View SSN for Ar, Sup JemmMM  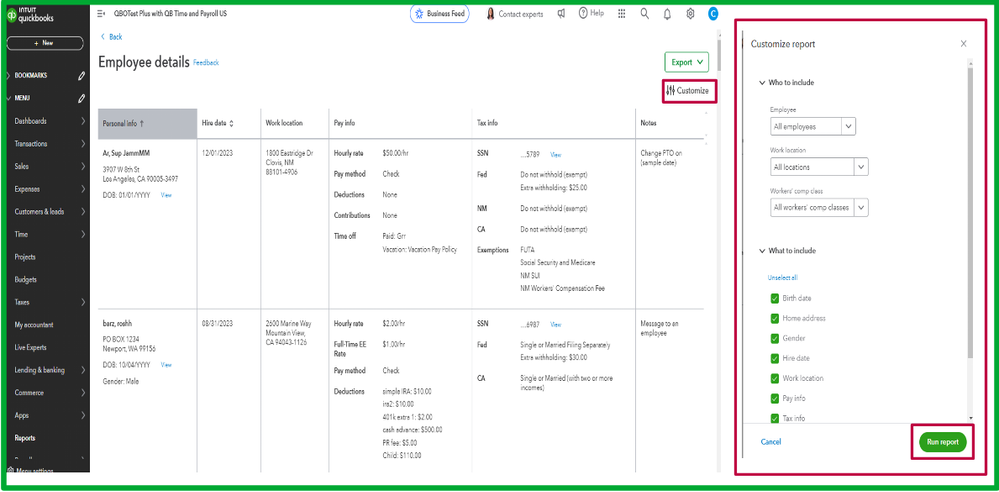556,155
